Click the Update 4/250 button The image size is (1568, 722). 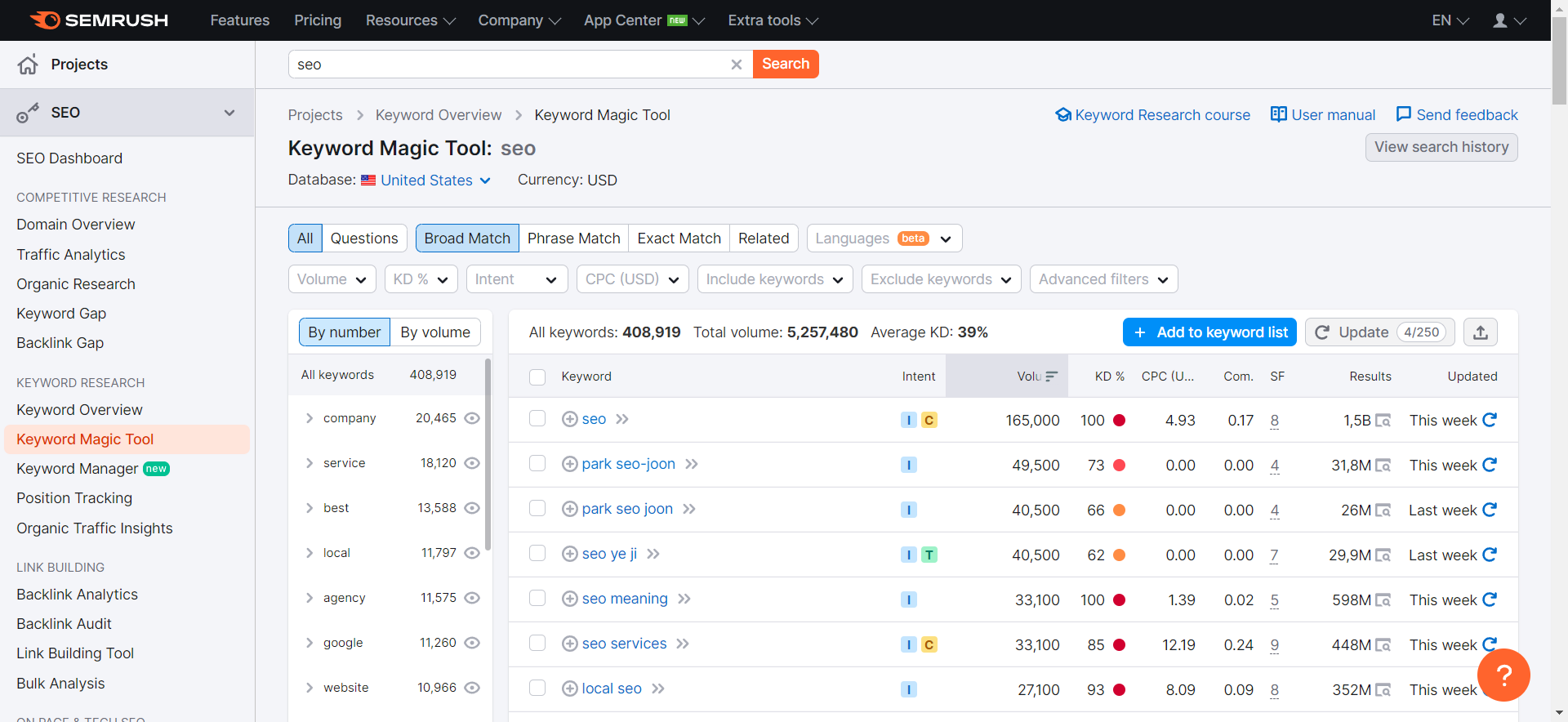click(x=1380, y=332)
